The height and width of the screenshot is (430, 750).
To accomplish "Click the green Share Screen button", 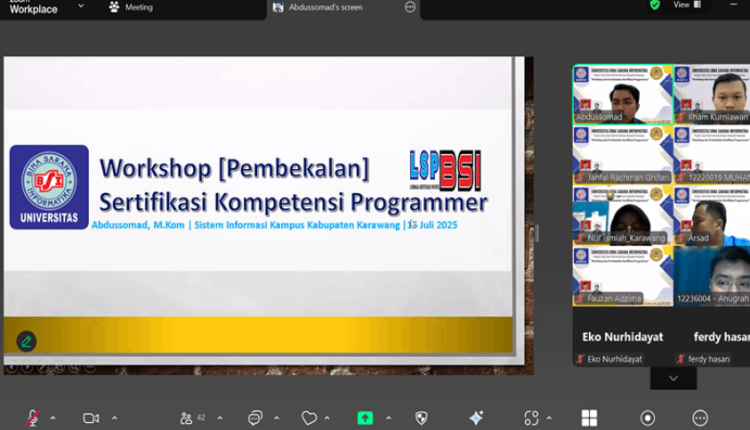I will point(365,418).
